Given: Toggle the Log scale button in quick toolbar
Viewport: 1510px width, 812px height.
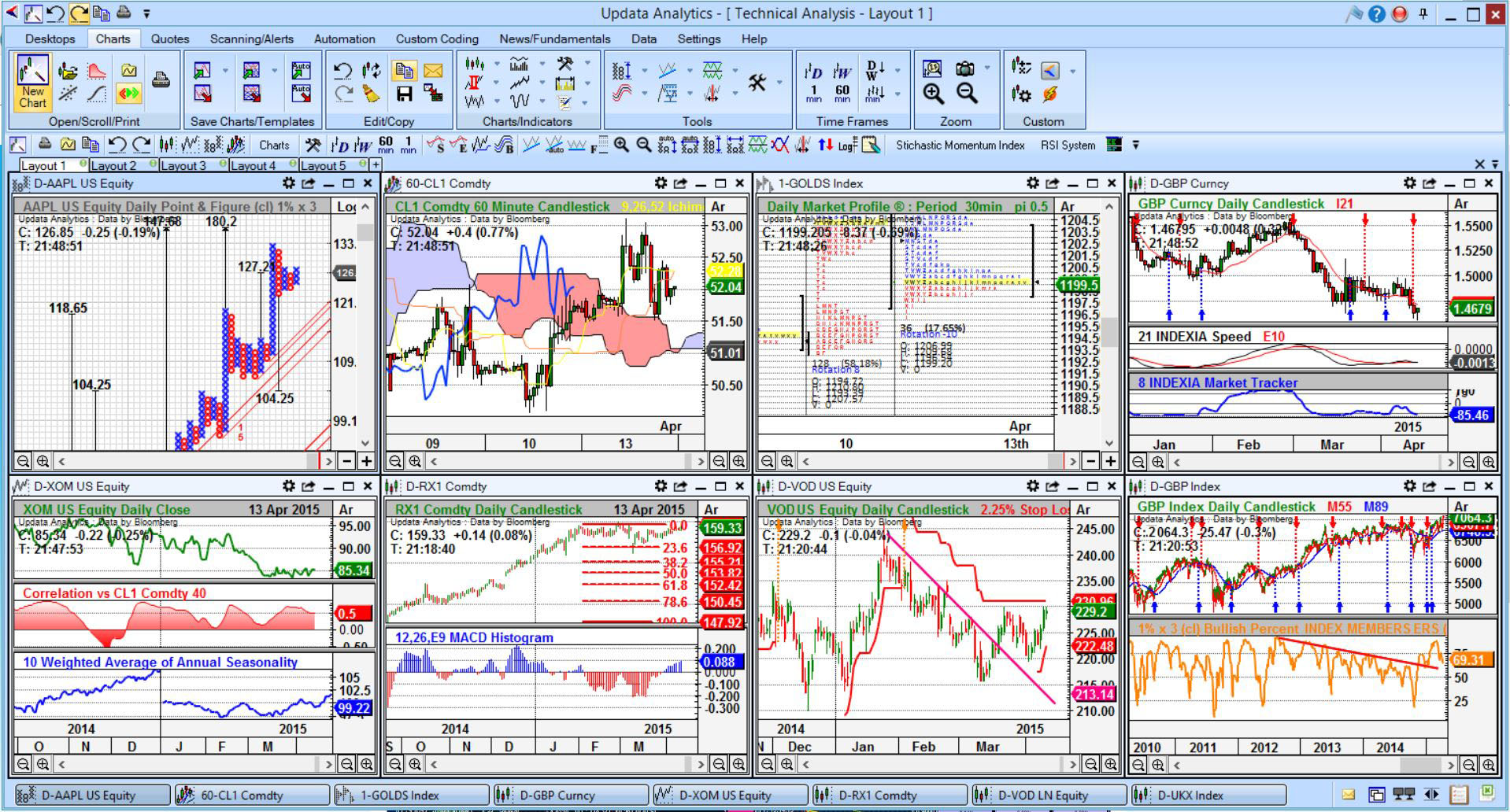Looking at the screenshot, I should [847, 145].
